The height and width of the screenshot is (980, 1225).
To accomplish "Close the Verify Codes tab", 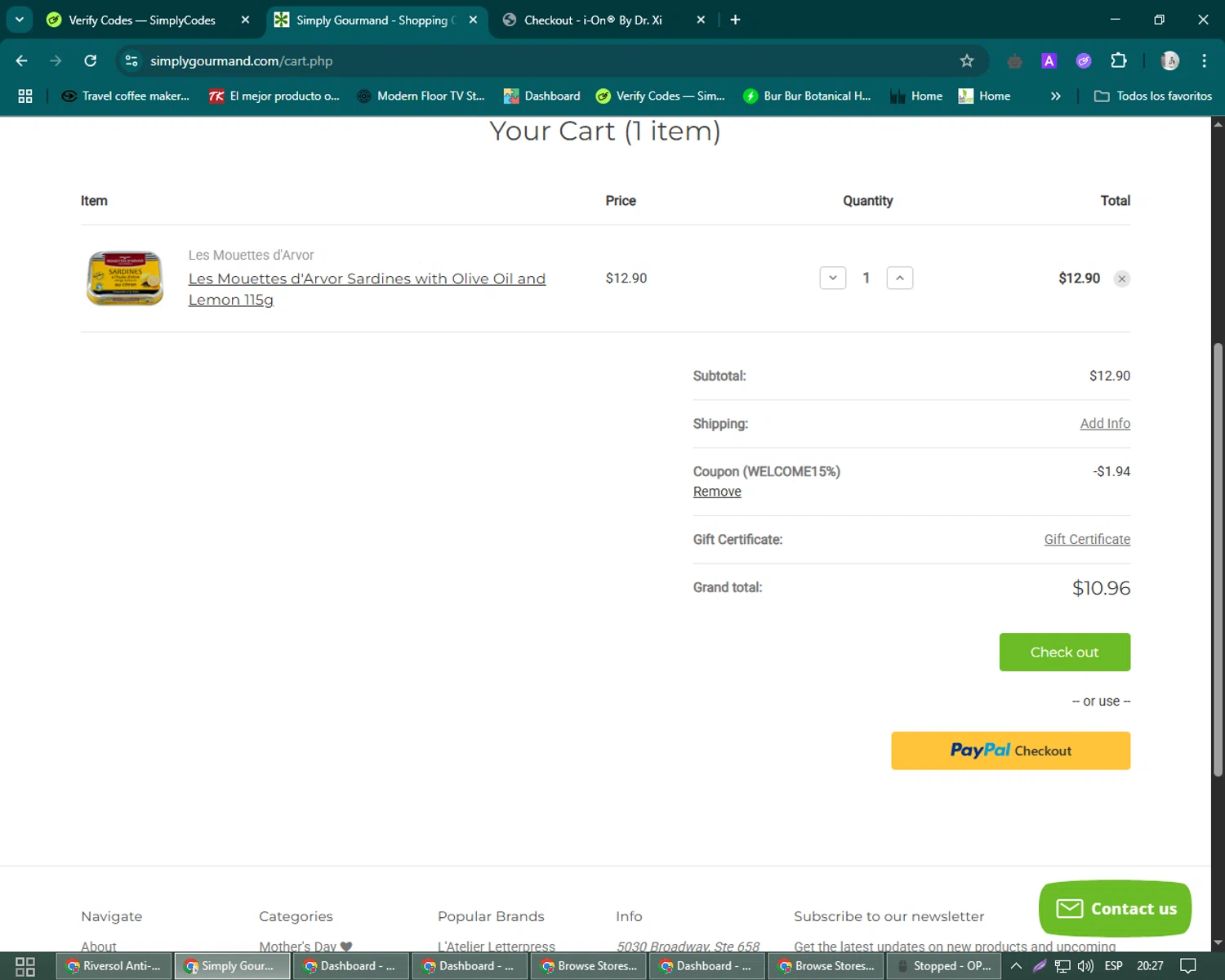I will click(245, 20).
